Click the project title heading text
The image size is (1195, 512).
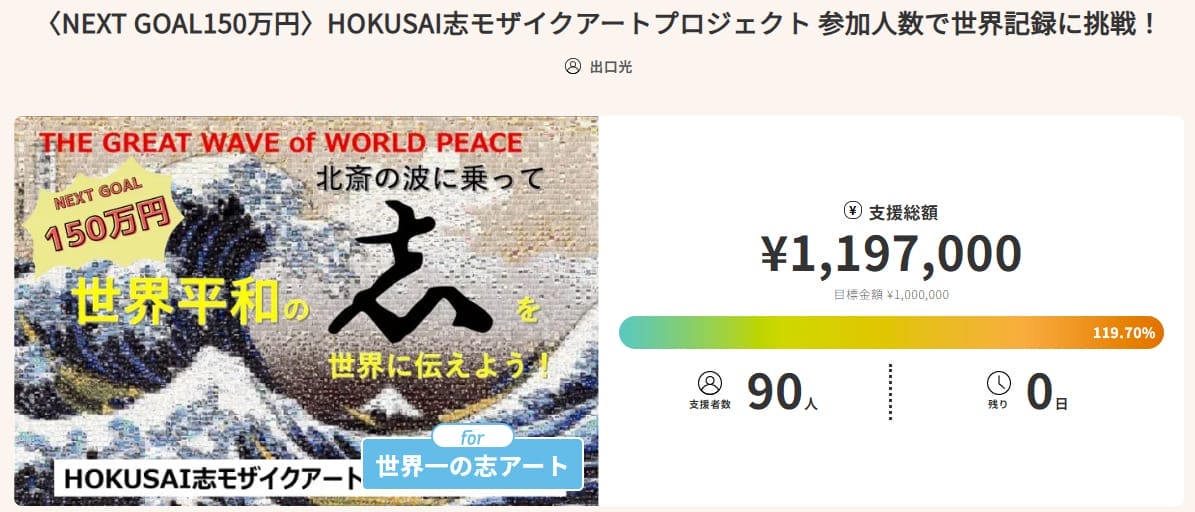597,24
